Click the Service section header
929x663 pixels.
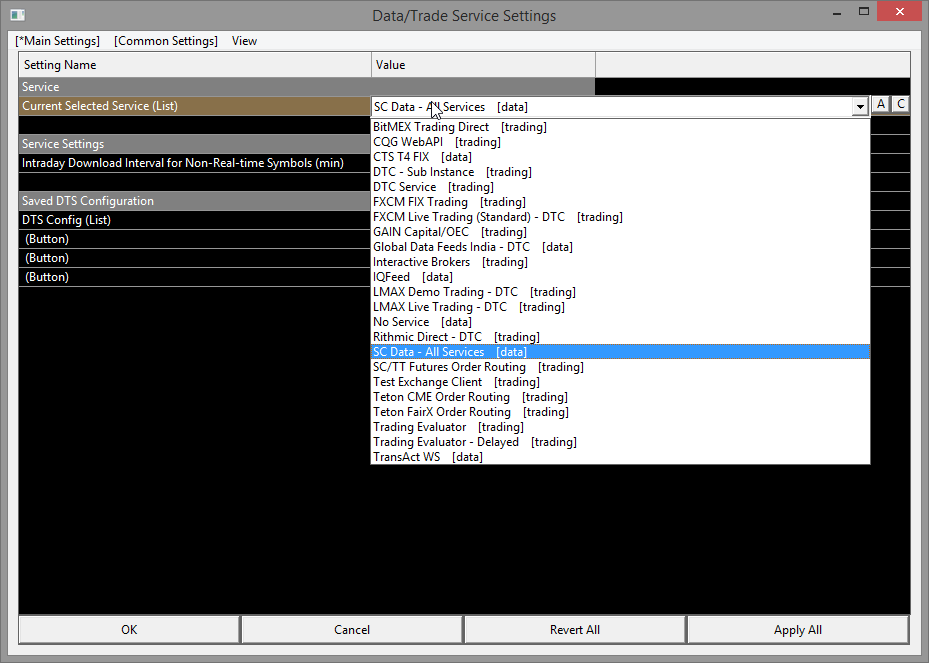(x=306, y=87)
